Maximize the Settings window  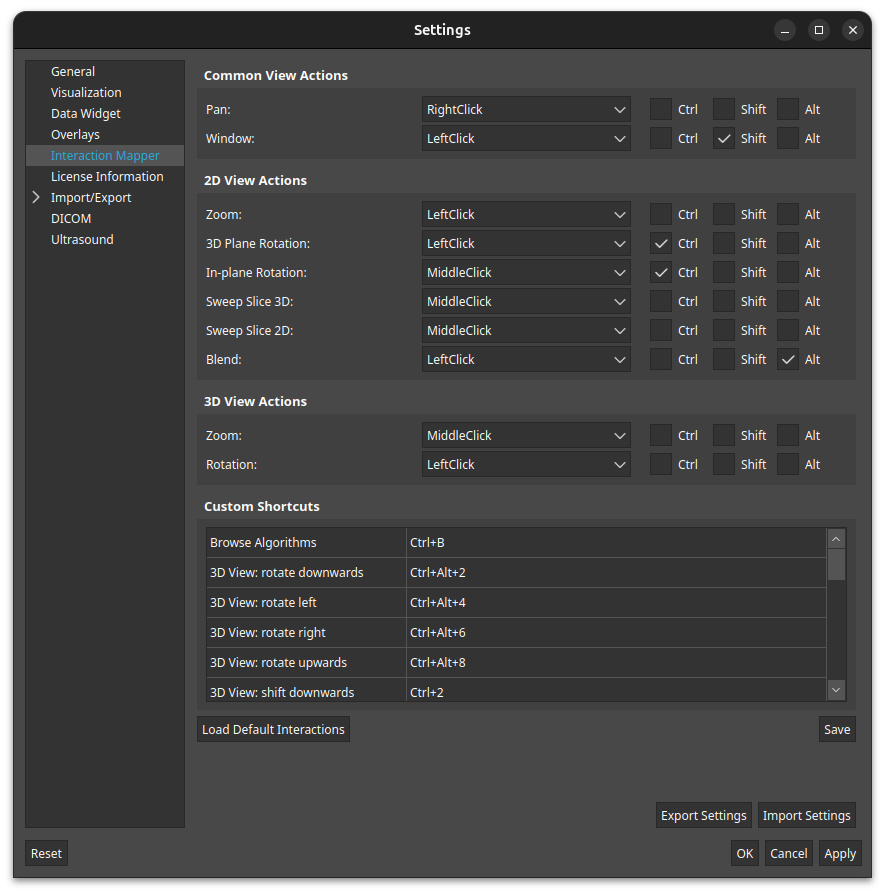pyautogui.click(x=819, y=30)
